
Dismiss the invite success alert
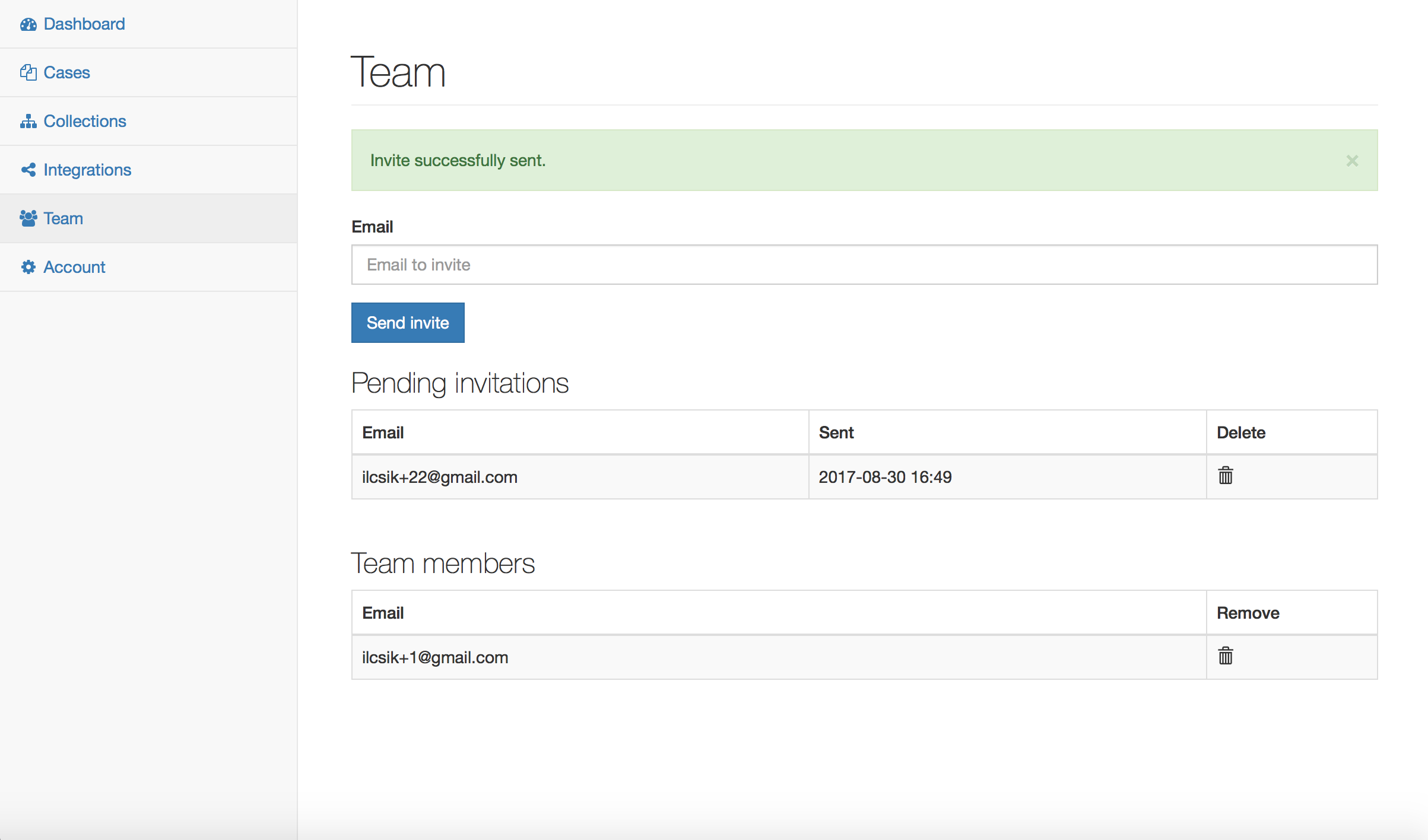tap(1352, 161)
